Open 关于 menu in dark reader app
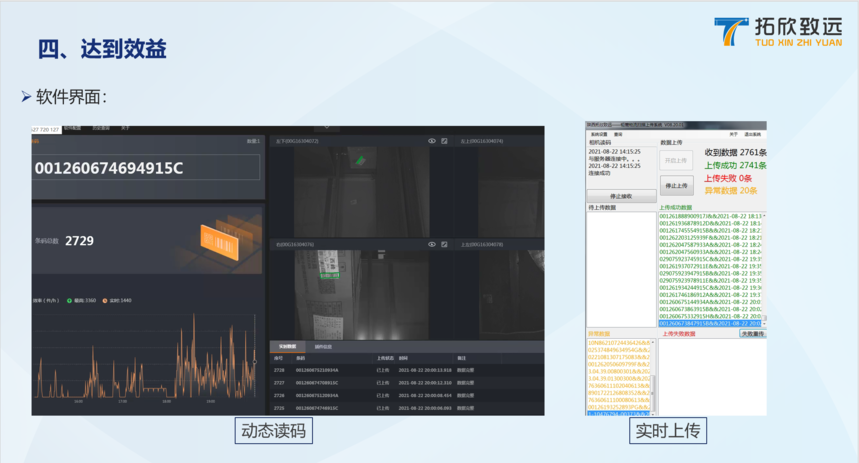 tap(125, 128)
